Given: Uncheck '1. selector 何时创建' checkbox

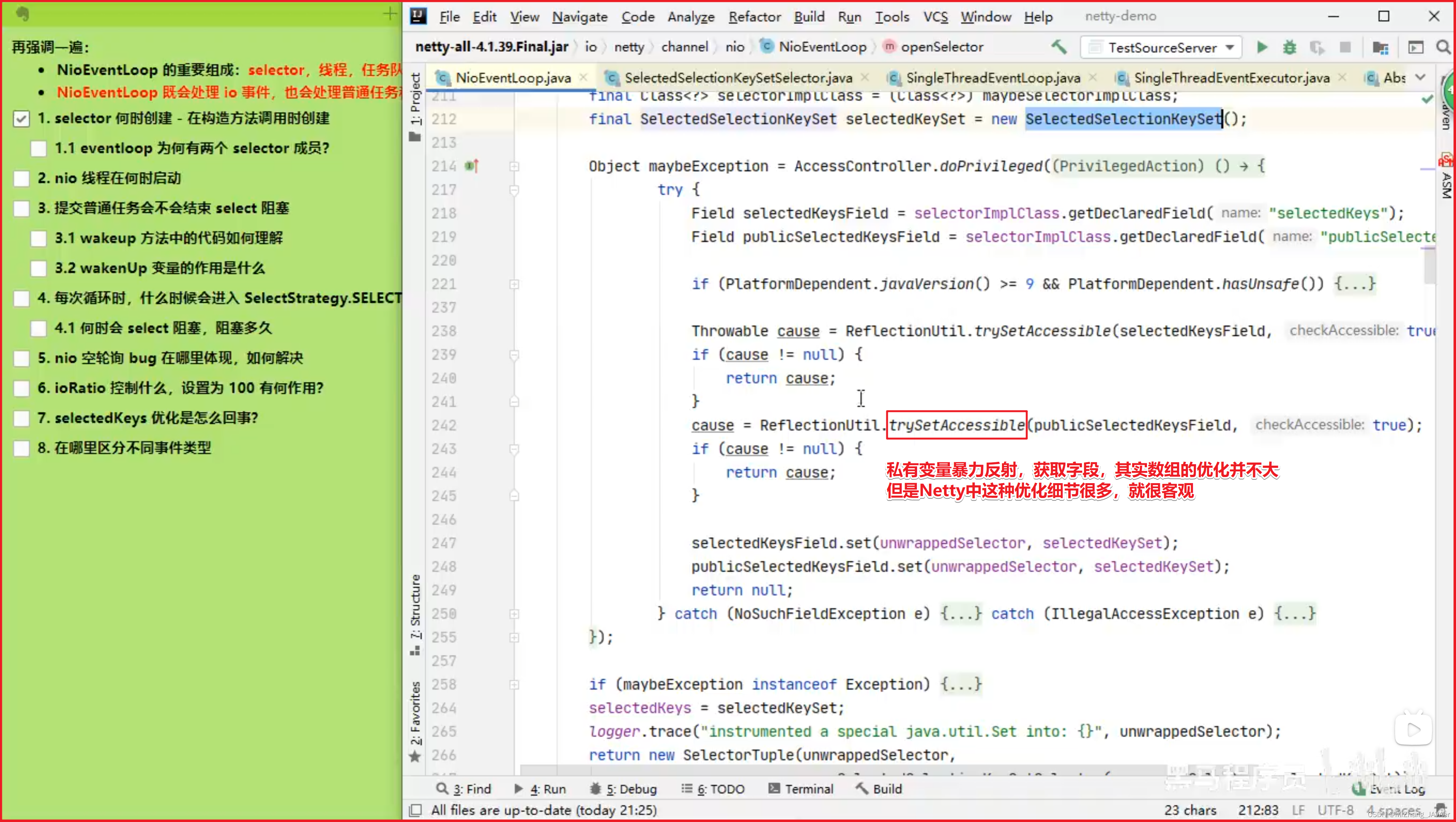Looking at the screenshot, I should [21, 119].
